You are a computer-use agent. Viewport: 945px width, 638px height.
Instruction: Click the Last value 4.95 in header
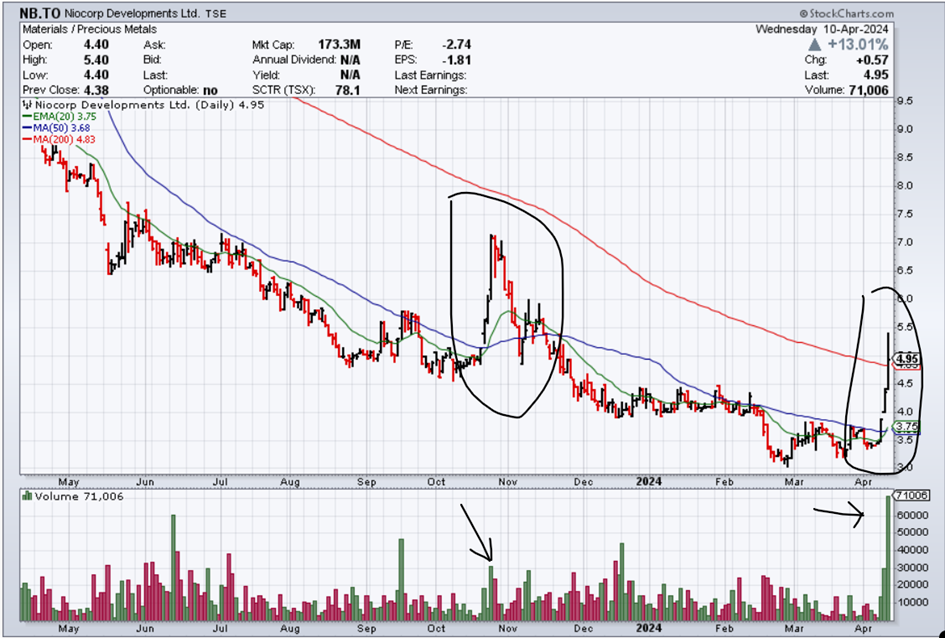point(876,75)
